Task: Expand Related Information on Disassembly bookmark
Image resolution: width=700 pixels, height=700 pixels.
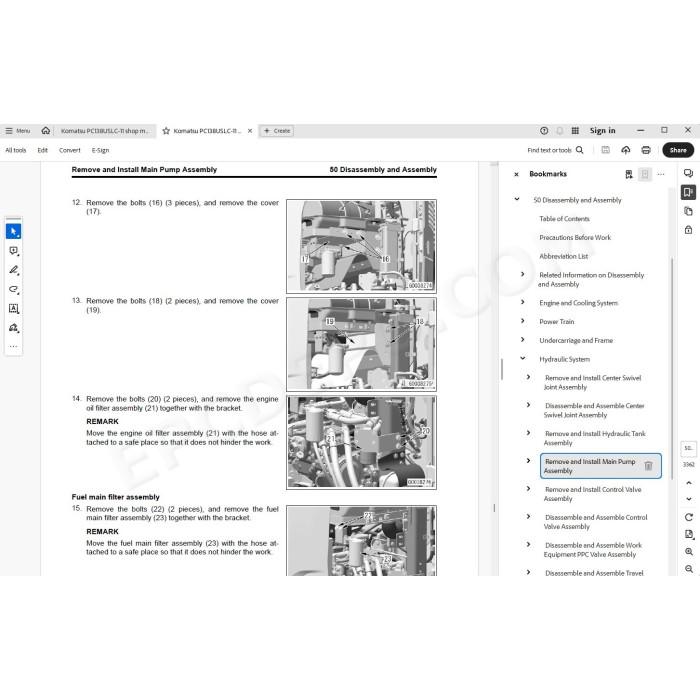Action: [522, 274]
